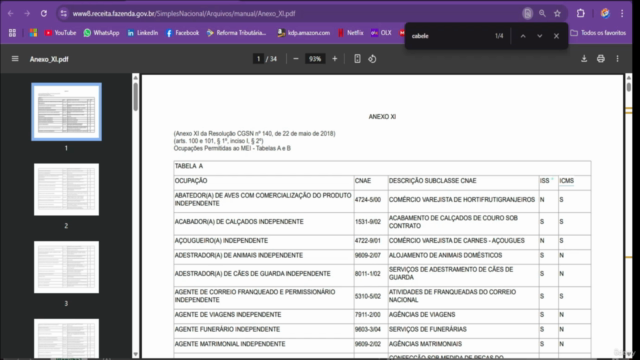Viewport: 640px width, 360px height.
Task: Click AGENTE MATRIMONIAL INDEPENDENTE row
Action: pyautogui.click(x=382, y=344)
